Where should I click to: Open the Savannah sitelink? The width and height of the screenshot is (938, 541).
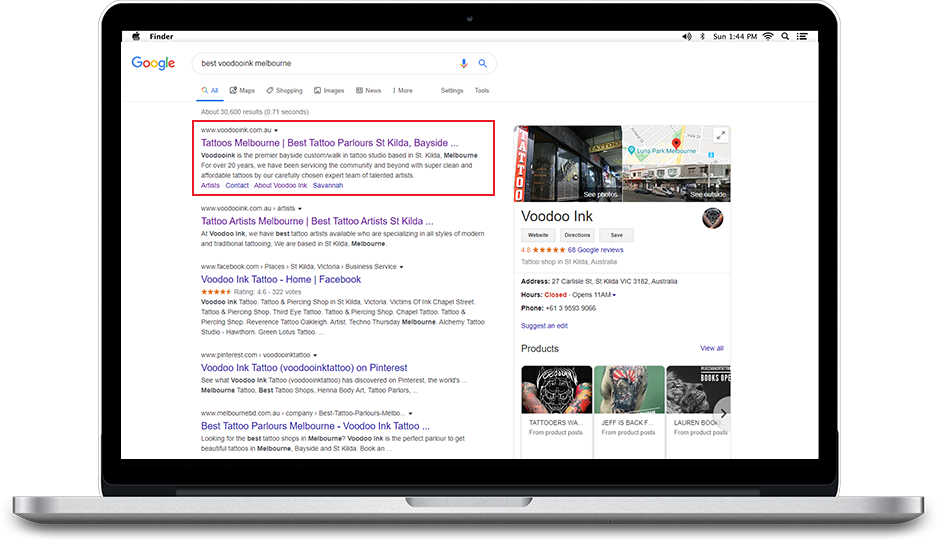tap(328, 186)
